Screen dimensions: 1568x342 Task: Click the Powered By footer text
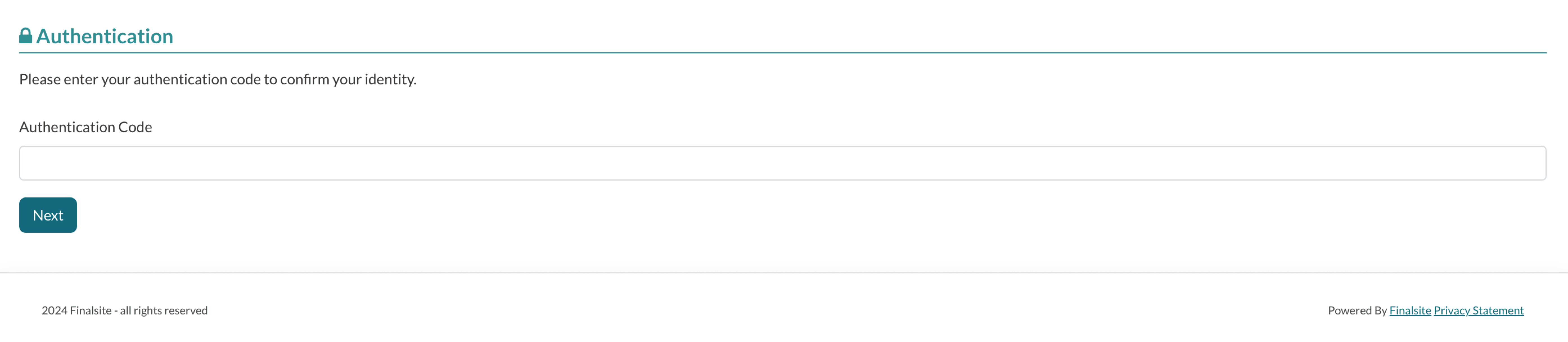(x=1357, y=310)
